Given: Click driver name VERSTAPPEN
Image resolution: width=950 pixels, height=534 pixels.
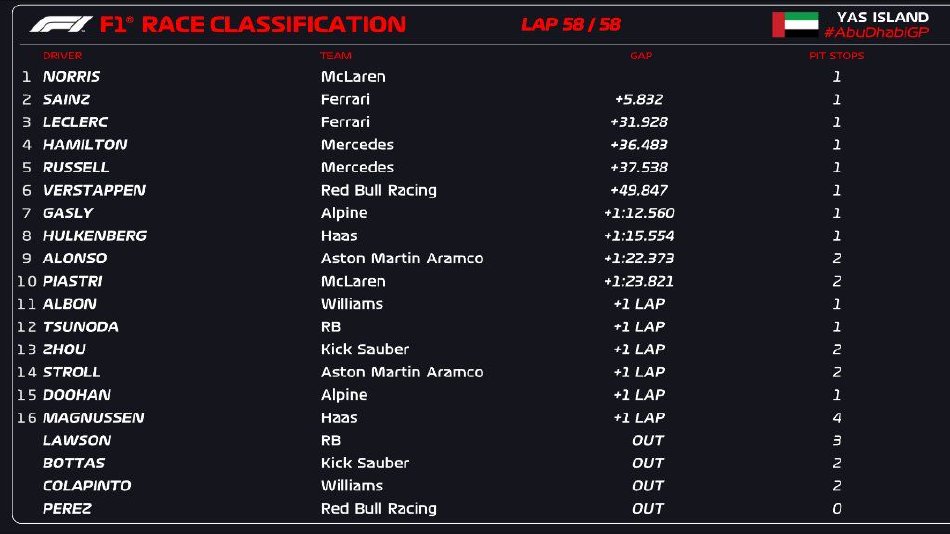Looking at the screenshot, I should (95, 190).
